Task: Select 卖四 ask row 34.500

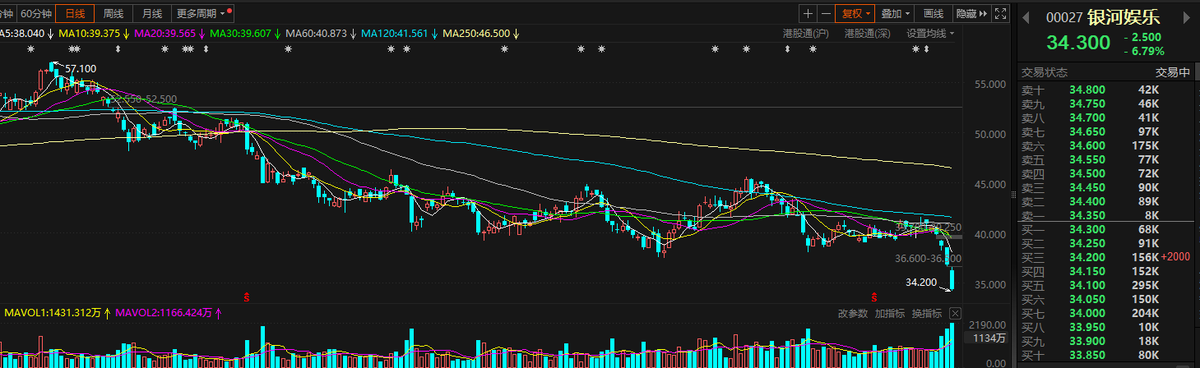Action: tap(1105, 174)
